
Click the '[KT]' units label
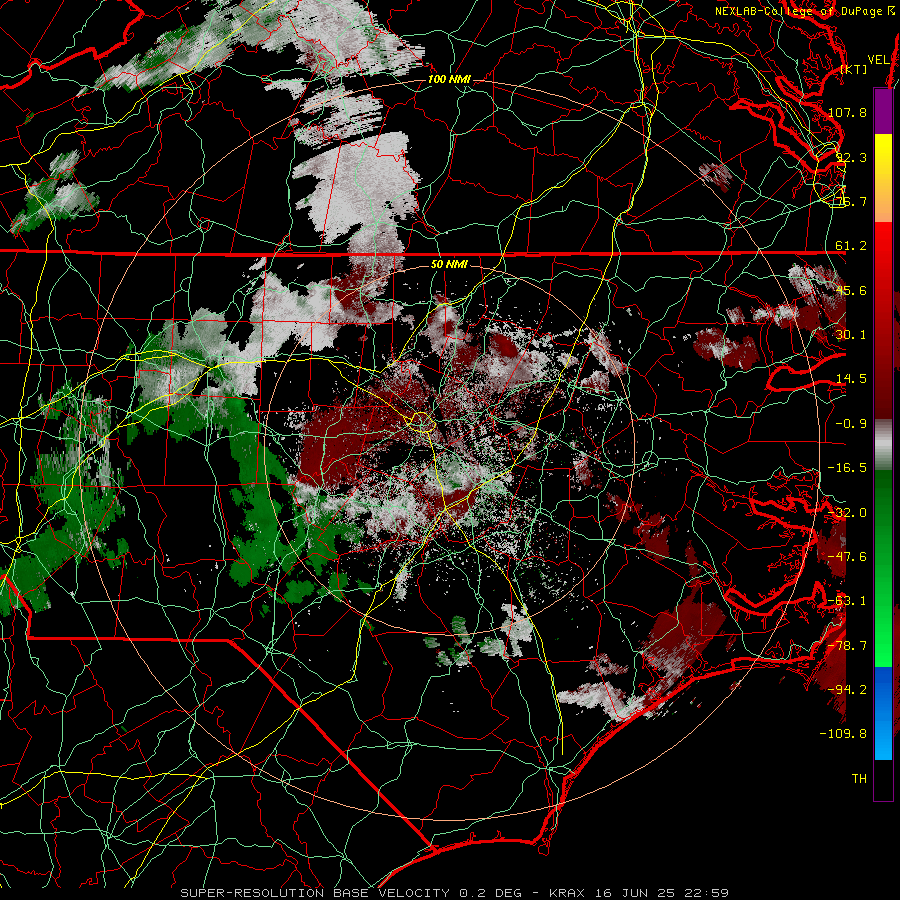(854, 69)
